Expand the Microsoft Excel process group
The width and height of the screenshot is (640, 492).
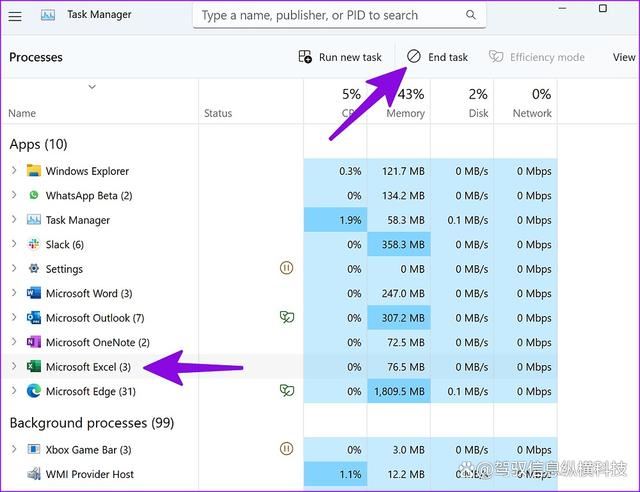14,366
